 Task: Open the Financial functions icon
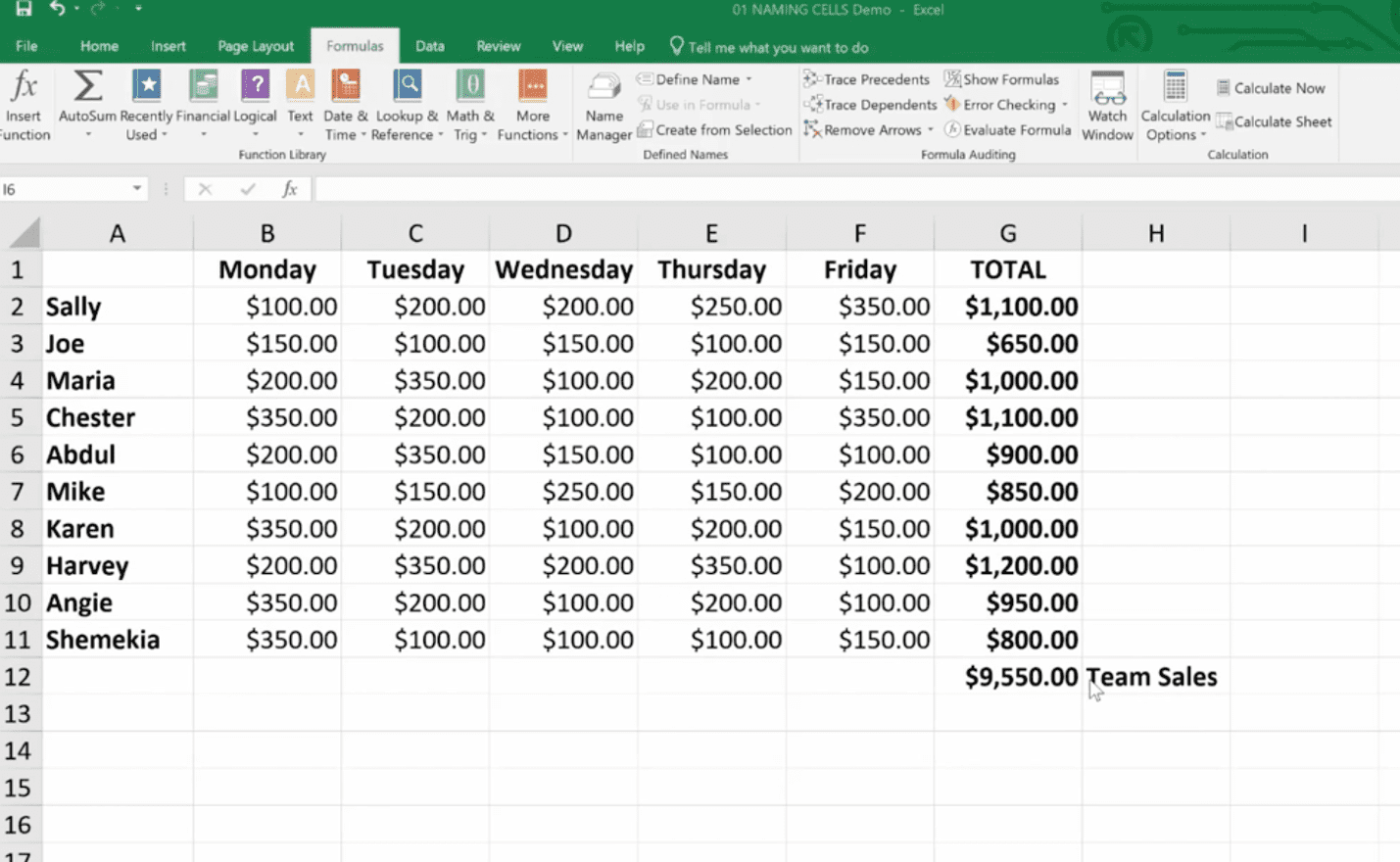(203, 88)
